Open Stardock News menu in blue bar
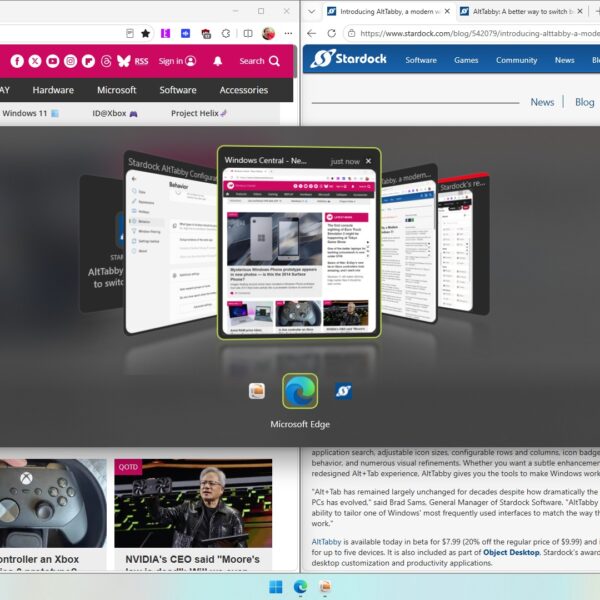Screen dimensions: 600x600 coord(564,60)
